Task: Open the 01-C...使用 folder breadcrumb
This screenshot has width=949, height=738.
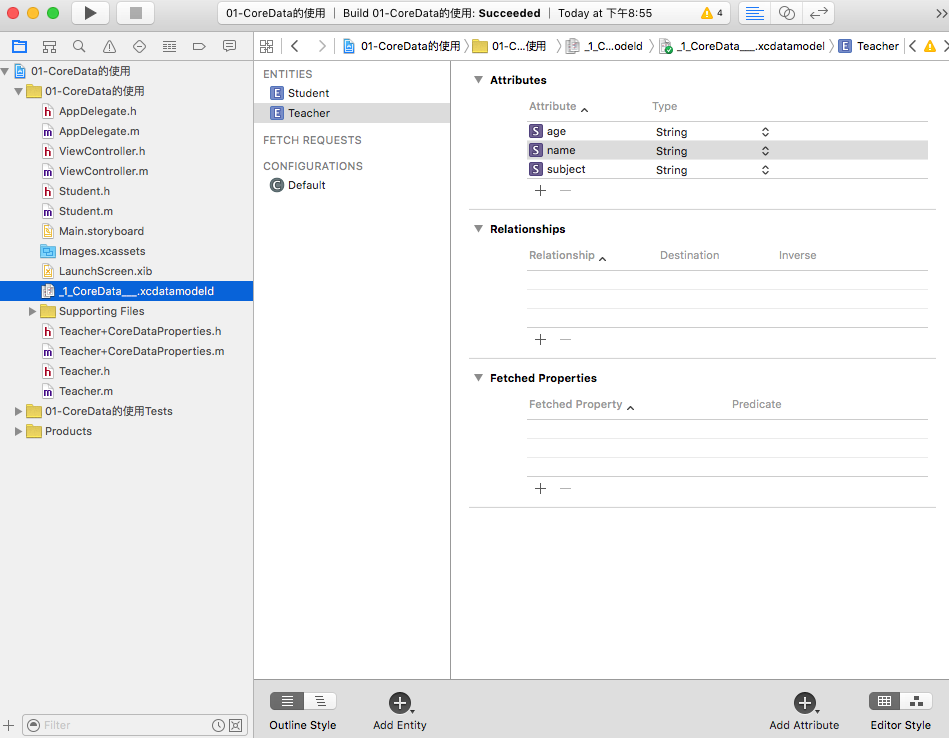Action: [510, 46]
